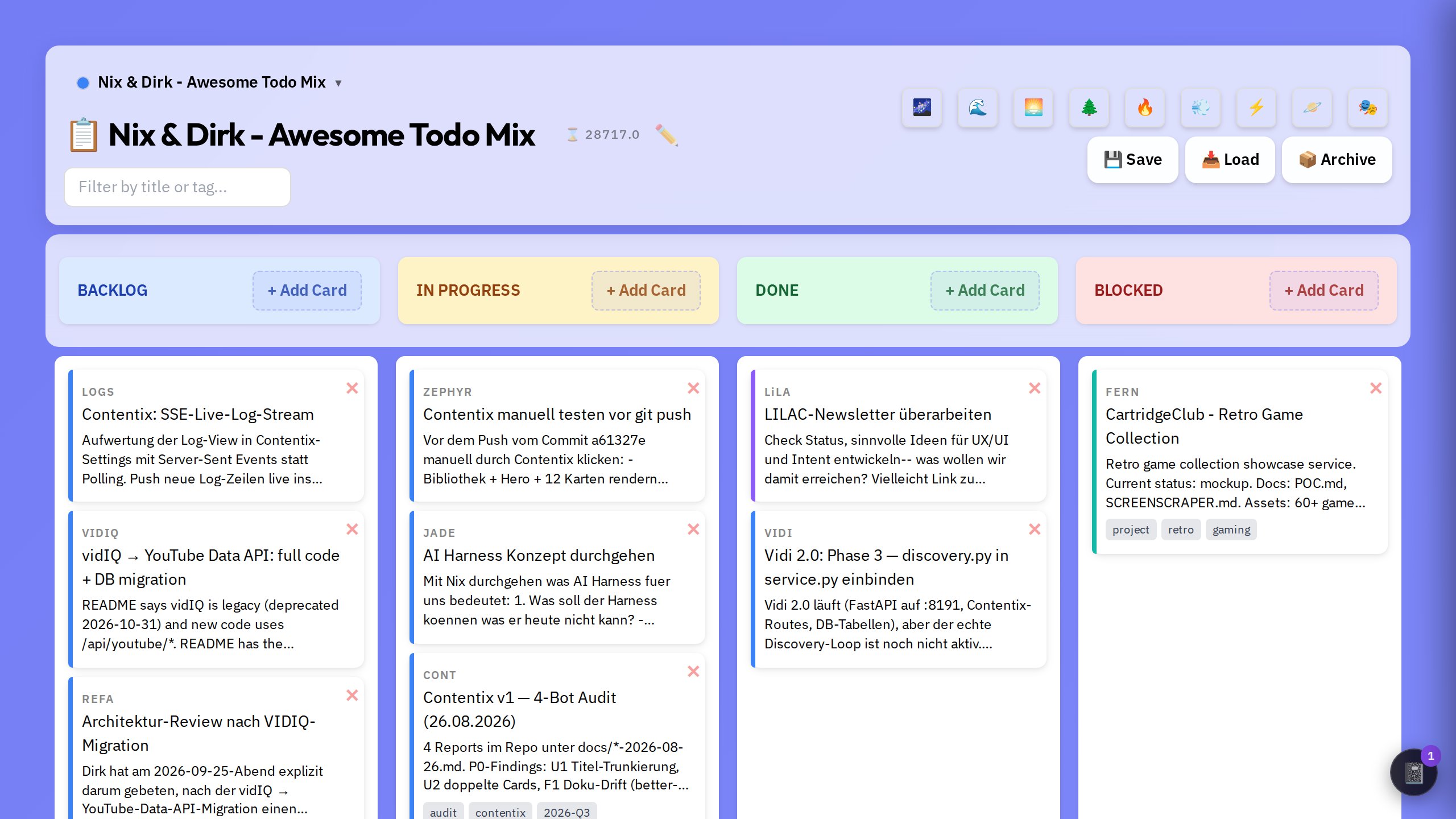Screen dimensions: 1456x819
Task: Click the '2026-Q3' tag on Audit card
Action: [566, 812]
